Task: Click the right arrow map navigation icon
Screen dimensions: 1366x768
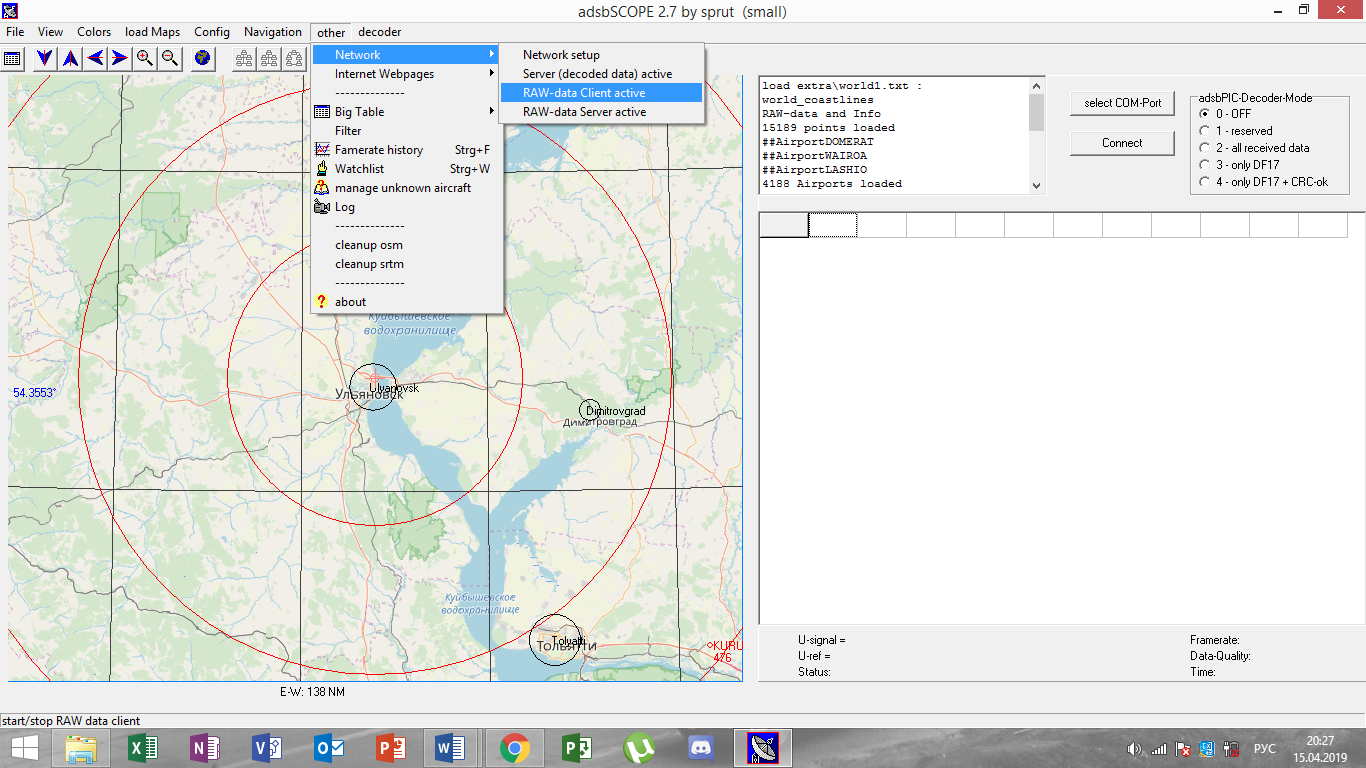Action: 120,58
